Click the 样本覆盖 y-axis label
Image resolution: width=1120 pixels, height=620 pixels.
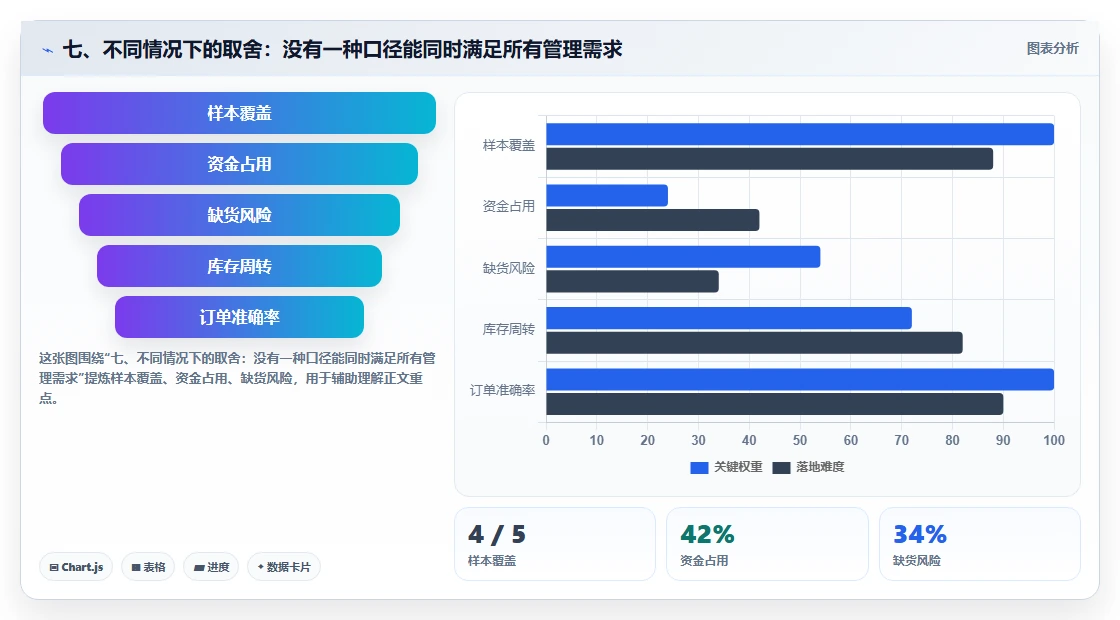click(x=509, y=146)
